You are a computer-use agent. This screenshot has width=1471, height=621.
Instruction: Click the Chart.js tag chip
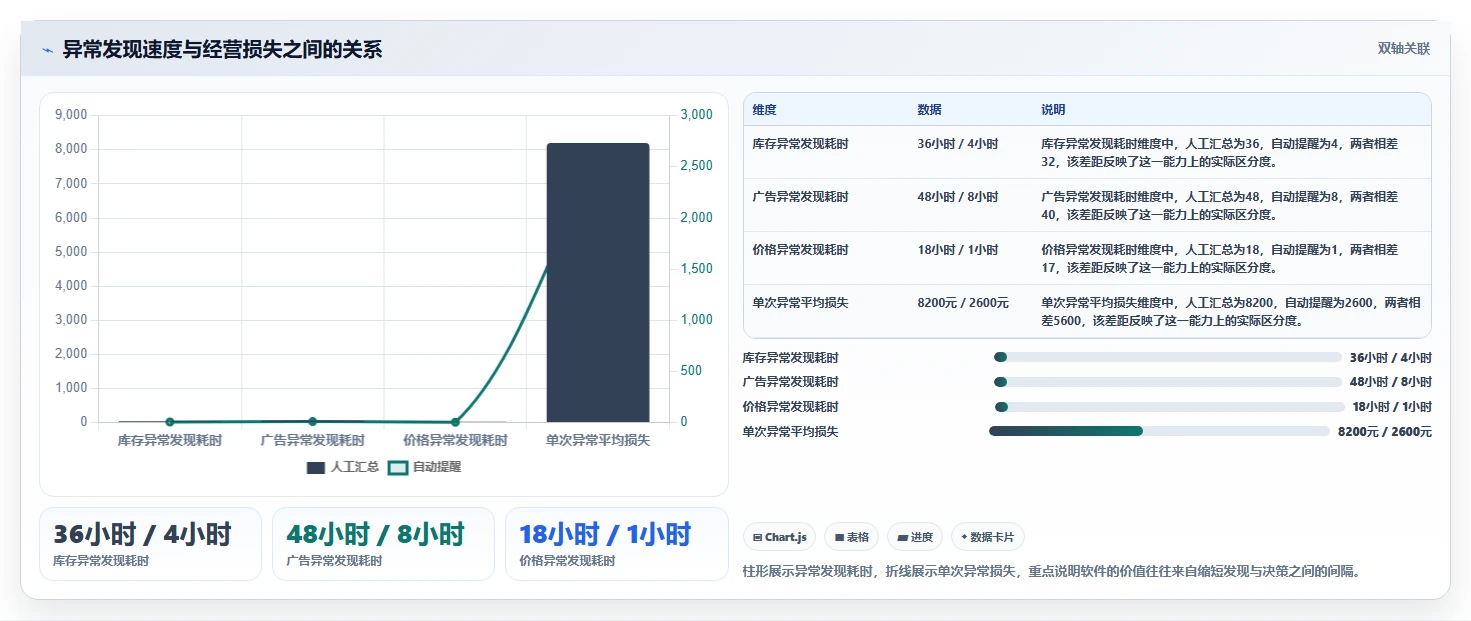click(780, 537)
